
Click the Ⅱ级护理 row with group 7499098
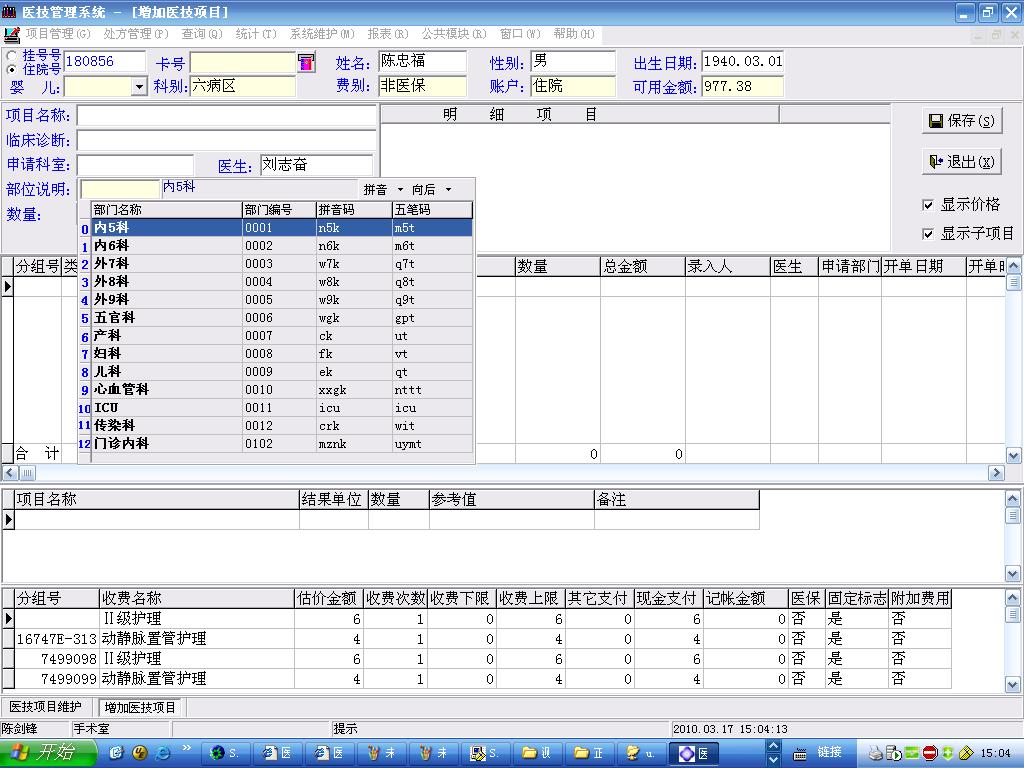pyautogui.click(x=483, y=658)
